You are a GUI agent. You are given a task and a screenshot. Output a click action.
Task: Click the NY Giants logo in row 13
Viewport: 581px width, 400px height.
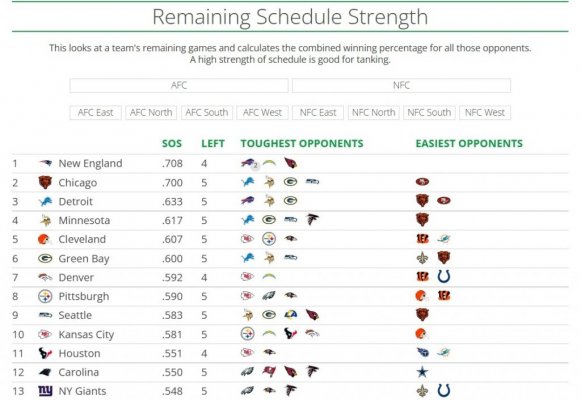pos(45,390)
